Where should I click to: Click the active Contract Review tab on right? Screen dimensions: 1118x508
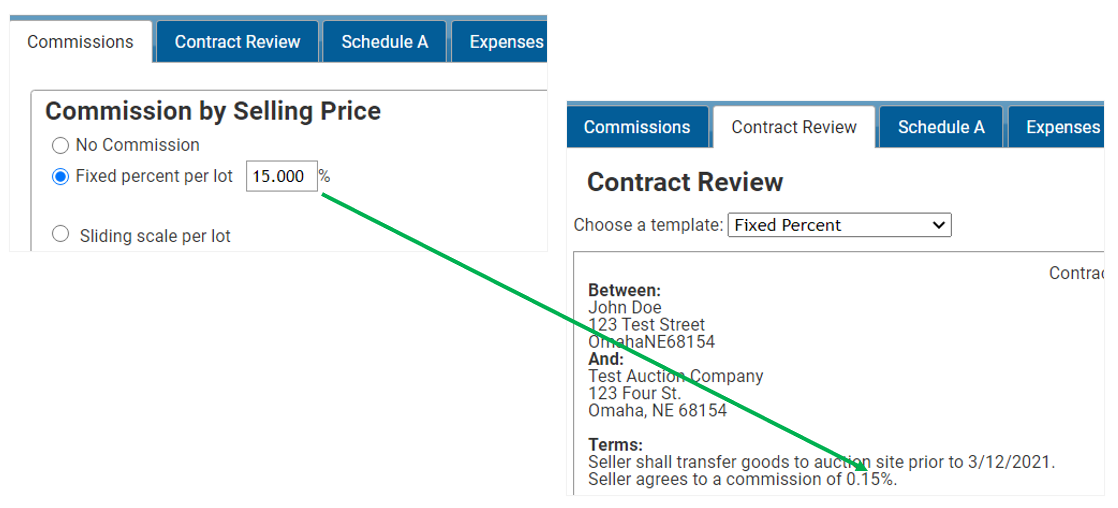794,127
